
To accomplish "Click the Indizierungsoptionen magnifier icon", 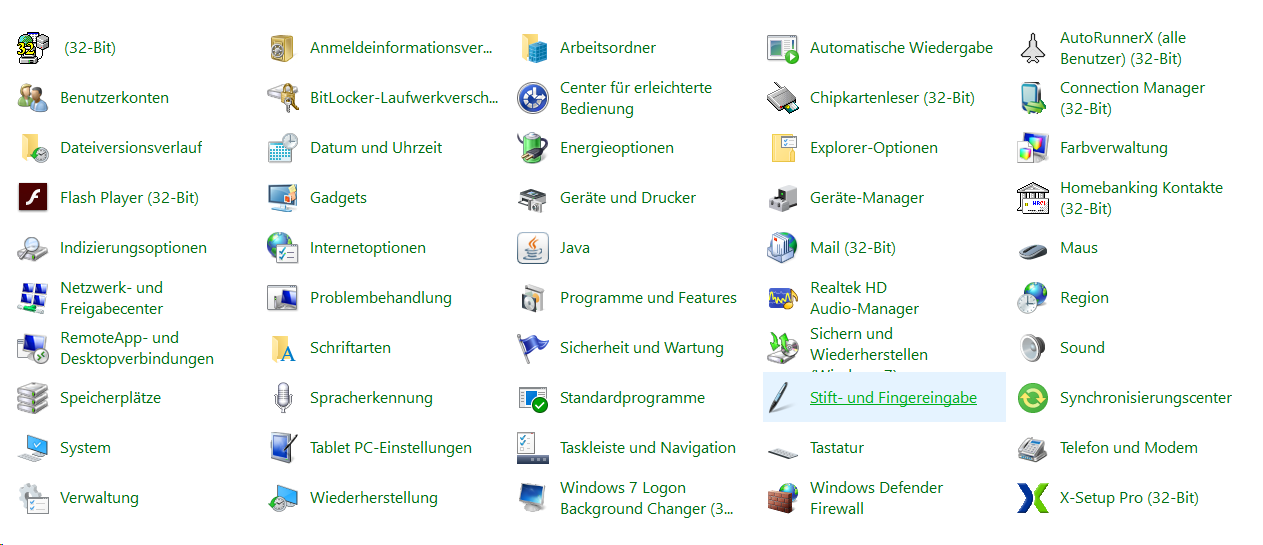I will point(33,248).
